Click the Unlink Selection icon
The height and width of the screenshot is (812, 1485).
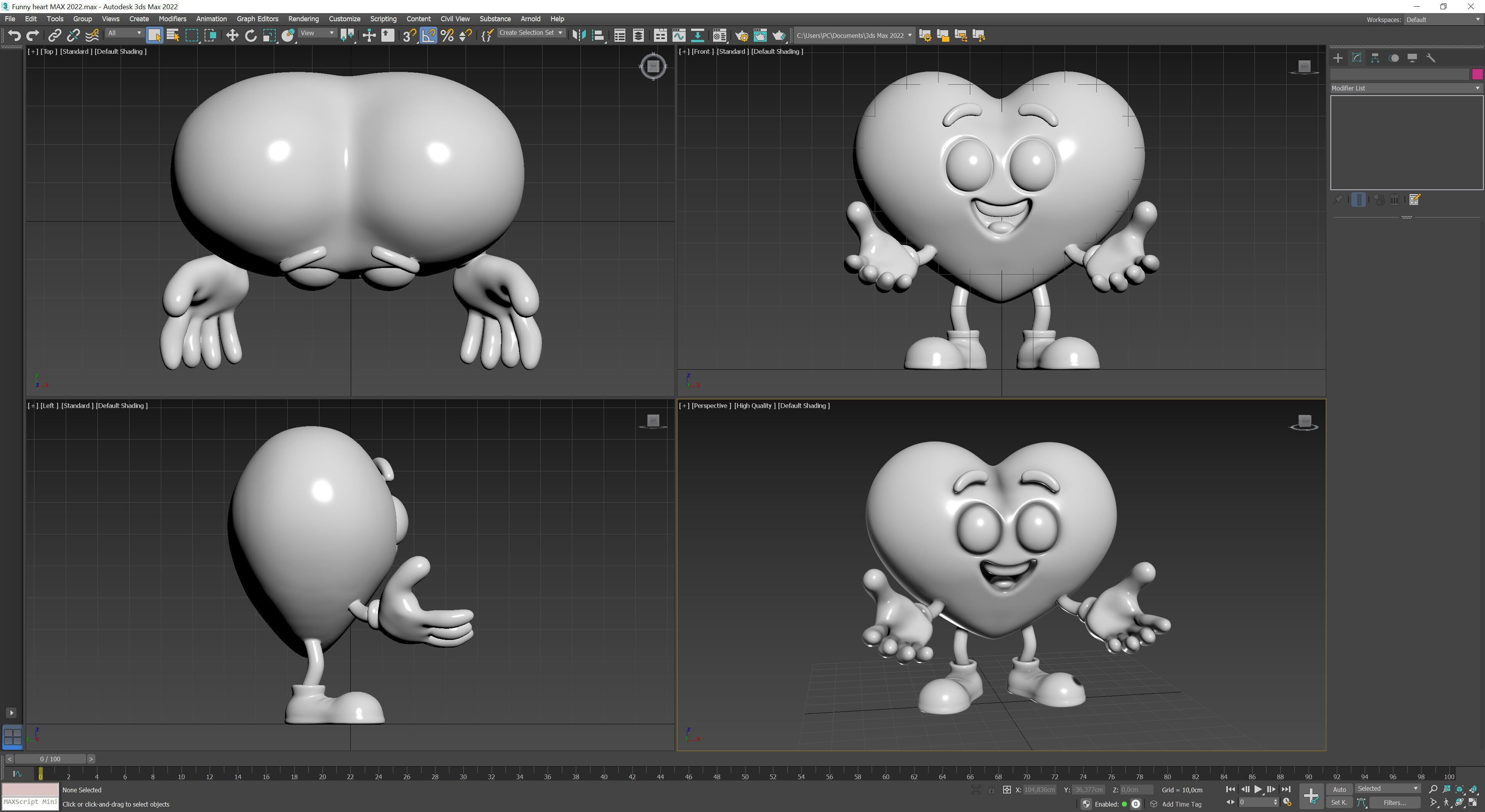point(73,36)
